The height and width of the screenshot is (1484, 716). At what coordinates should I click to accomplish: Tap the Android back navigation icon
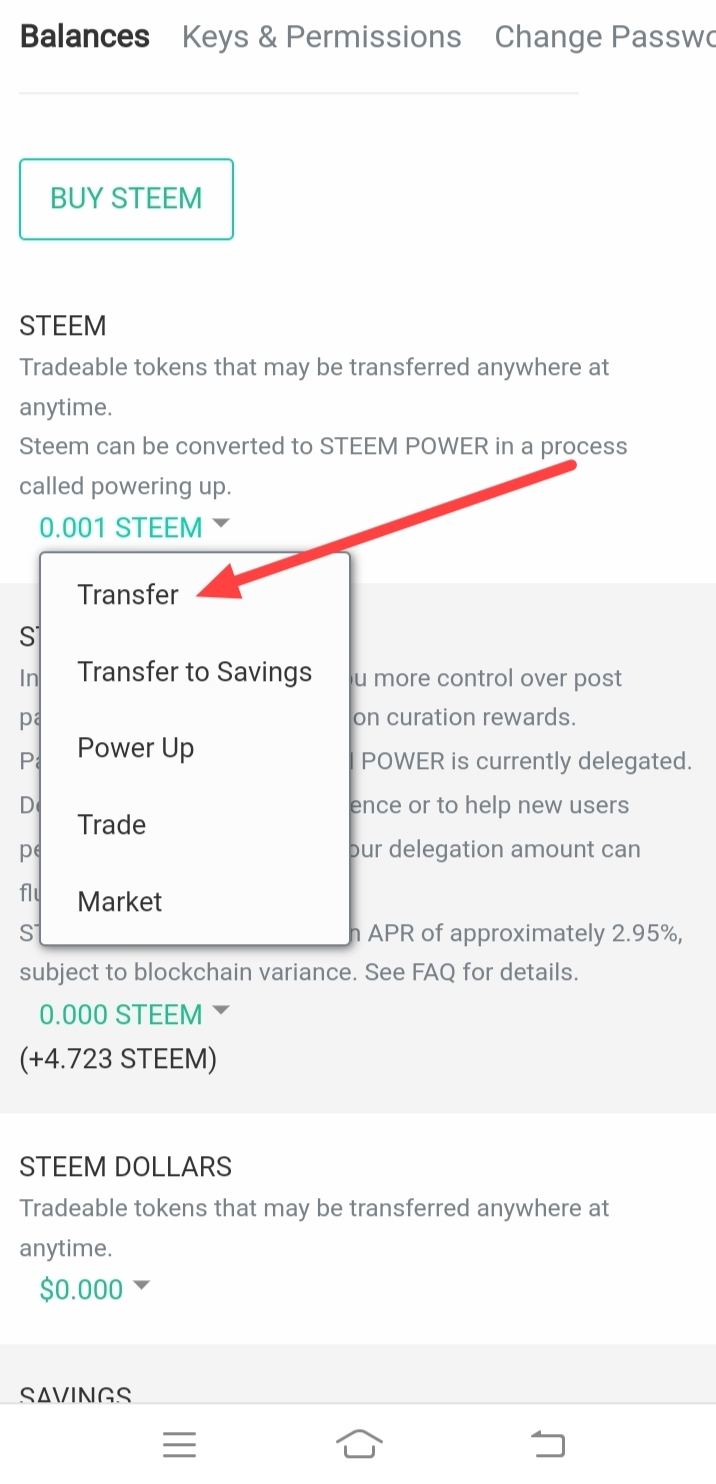click(547, 1444)
